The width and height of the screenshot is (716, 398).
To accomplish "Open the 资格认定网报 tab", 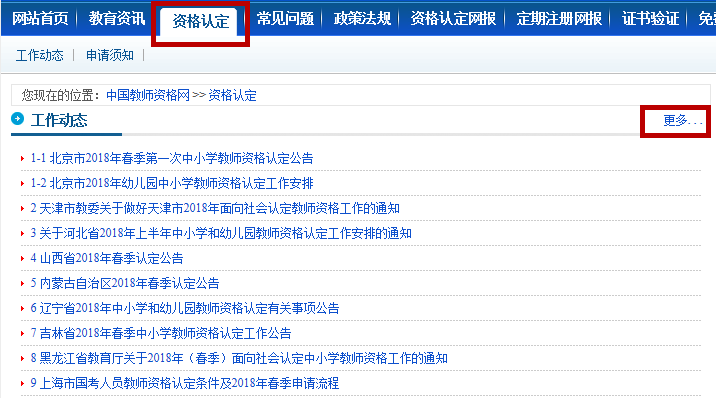I will pyautogui.click(x=453, y=18).
